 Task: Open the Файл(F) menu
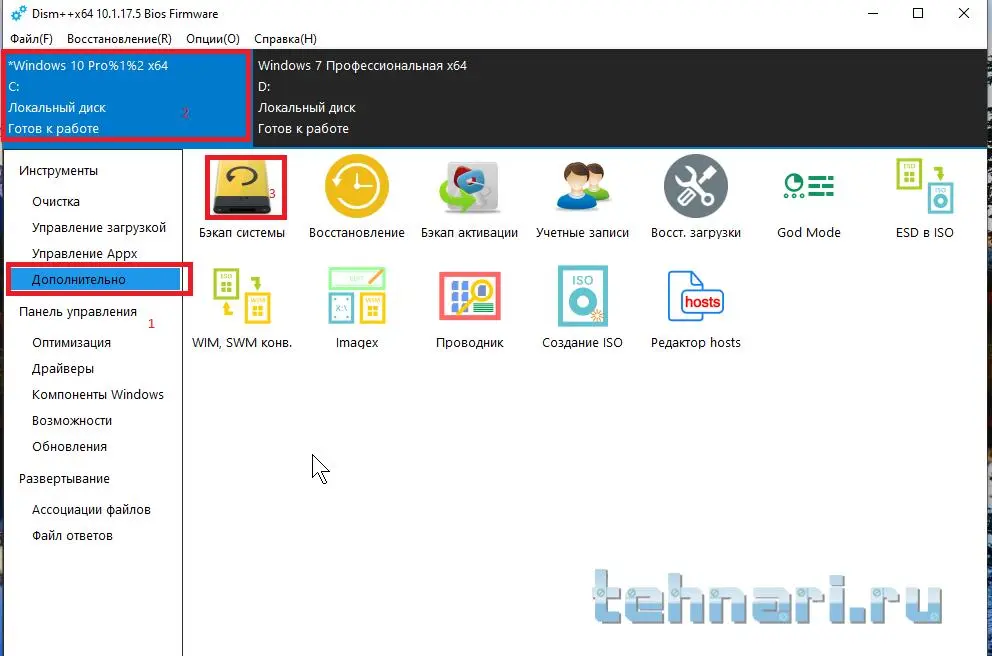point(31,39)
